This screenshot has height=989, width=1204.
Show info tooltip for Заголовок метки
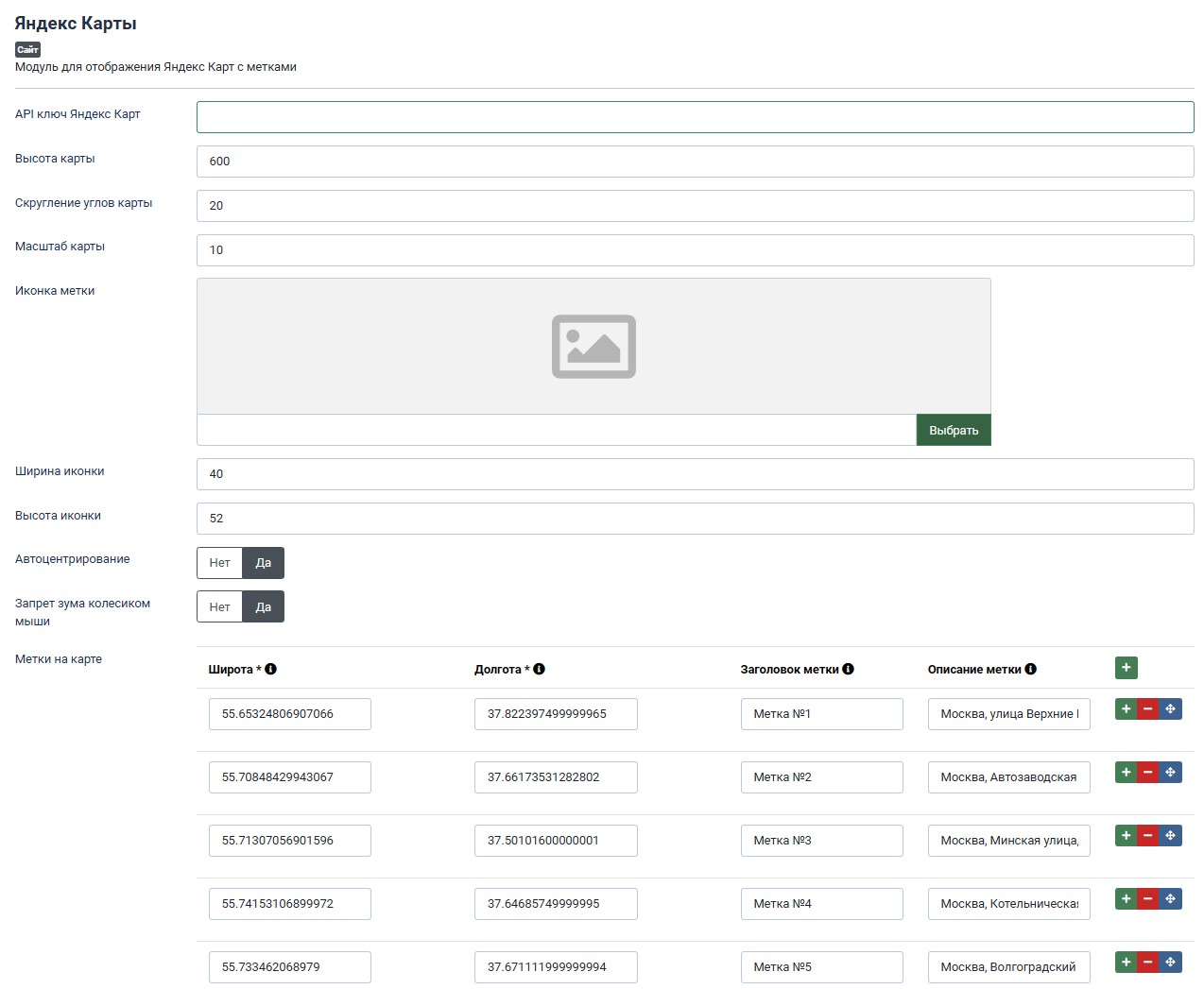click(849, 669)
